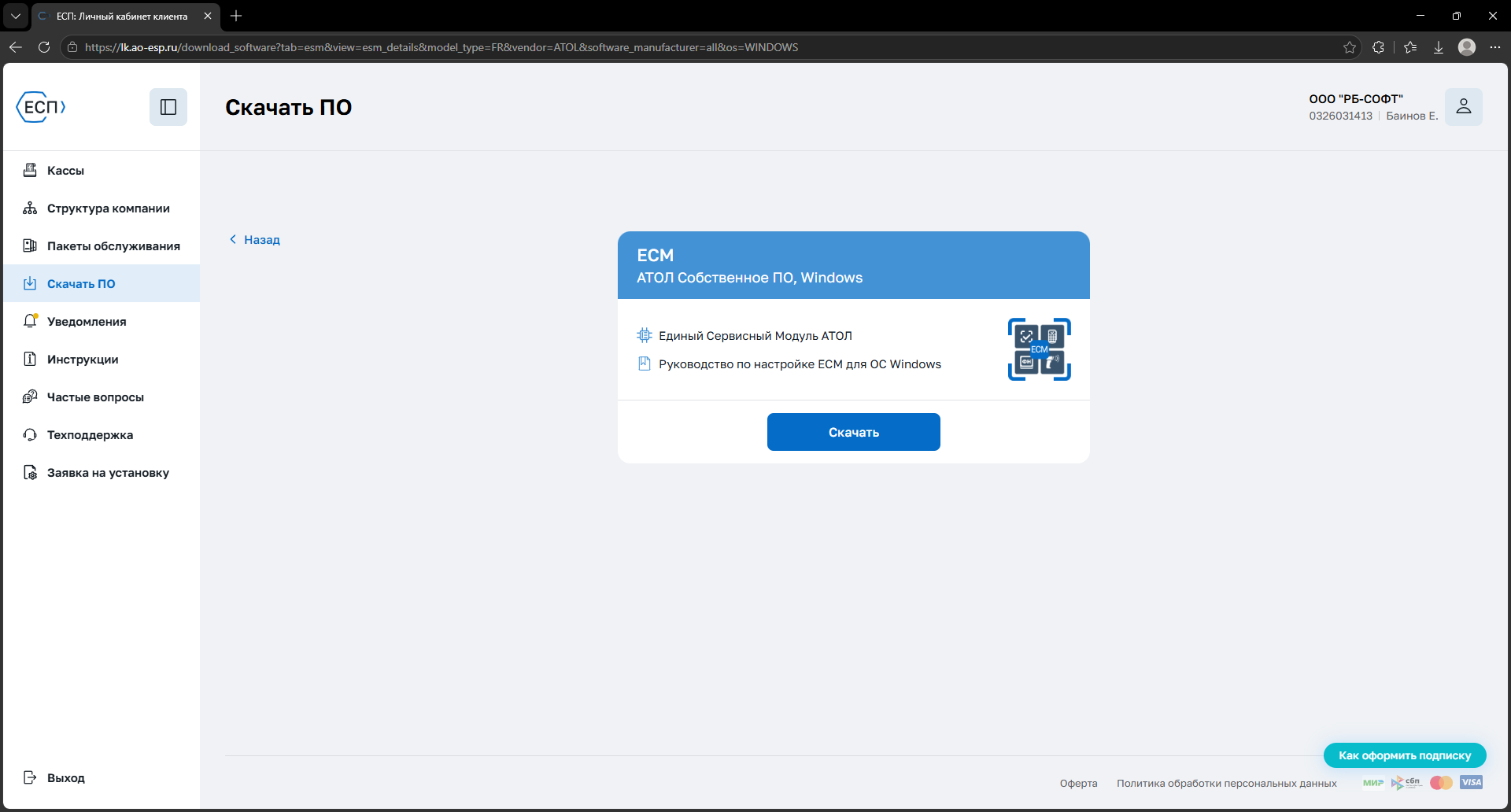Click the Техподдержка headset icon
1511x812 pixels.
click(30, 434)
